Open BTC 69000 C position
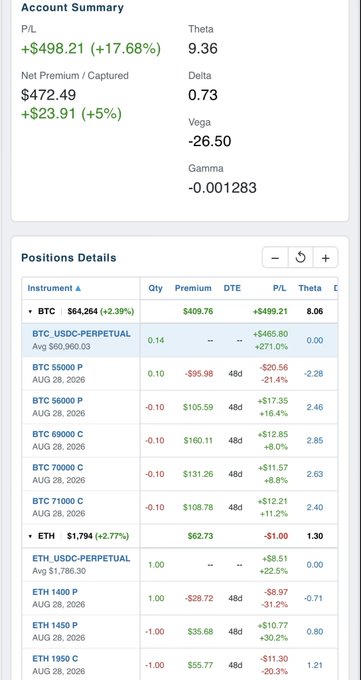This screenshot has height=680, width=361. click(x=58, y=434)
